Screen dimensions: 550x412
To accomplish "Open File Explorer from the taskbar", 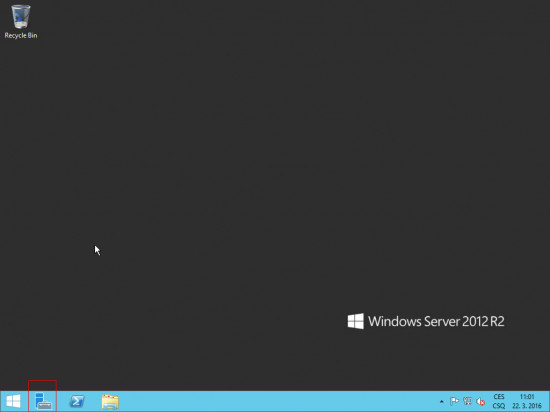I will pyautogui.click(x=110, y=401).
